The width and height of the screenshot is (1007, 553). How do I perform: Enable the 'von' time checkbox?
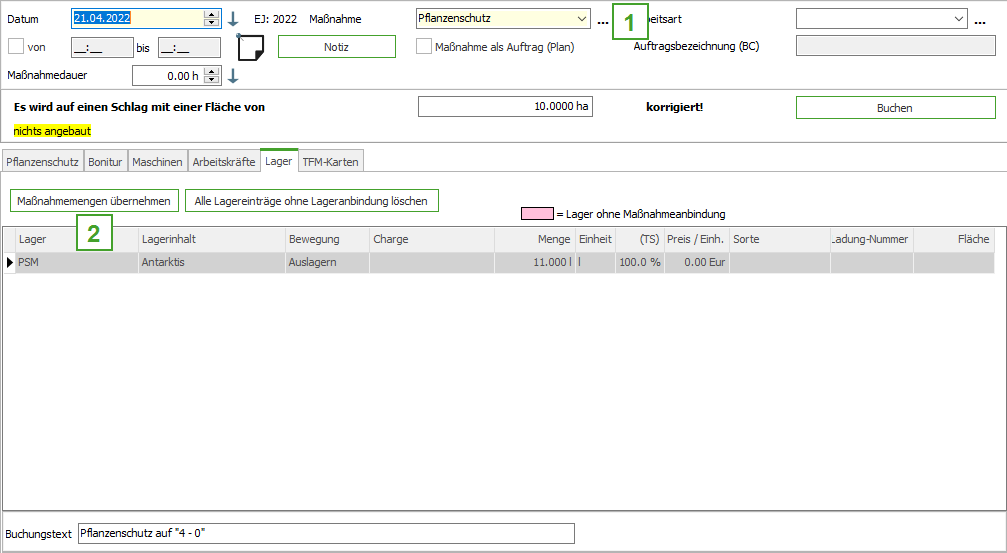tap(16, 47)
